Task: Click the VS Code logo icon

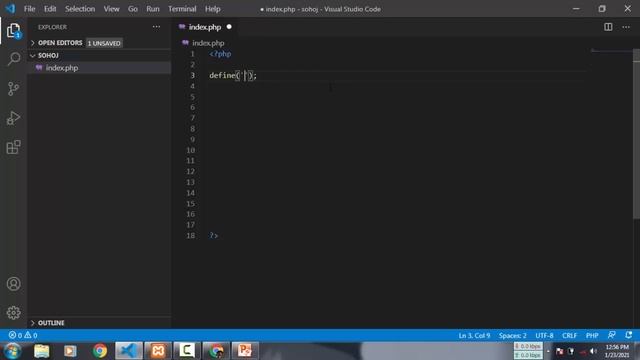Action: pyautogui.click(x=10, y=9)
